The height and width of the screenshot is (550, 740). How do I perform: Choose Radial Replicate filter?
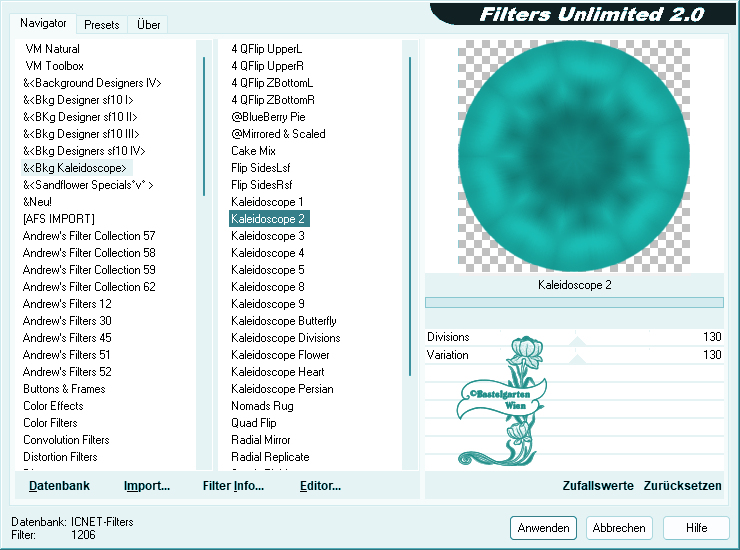[x=270, y=457]
